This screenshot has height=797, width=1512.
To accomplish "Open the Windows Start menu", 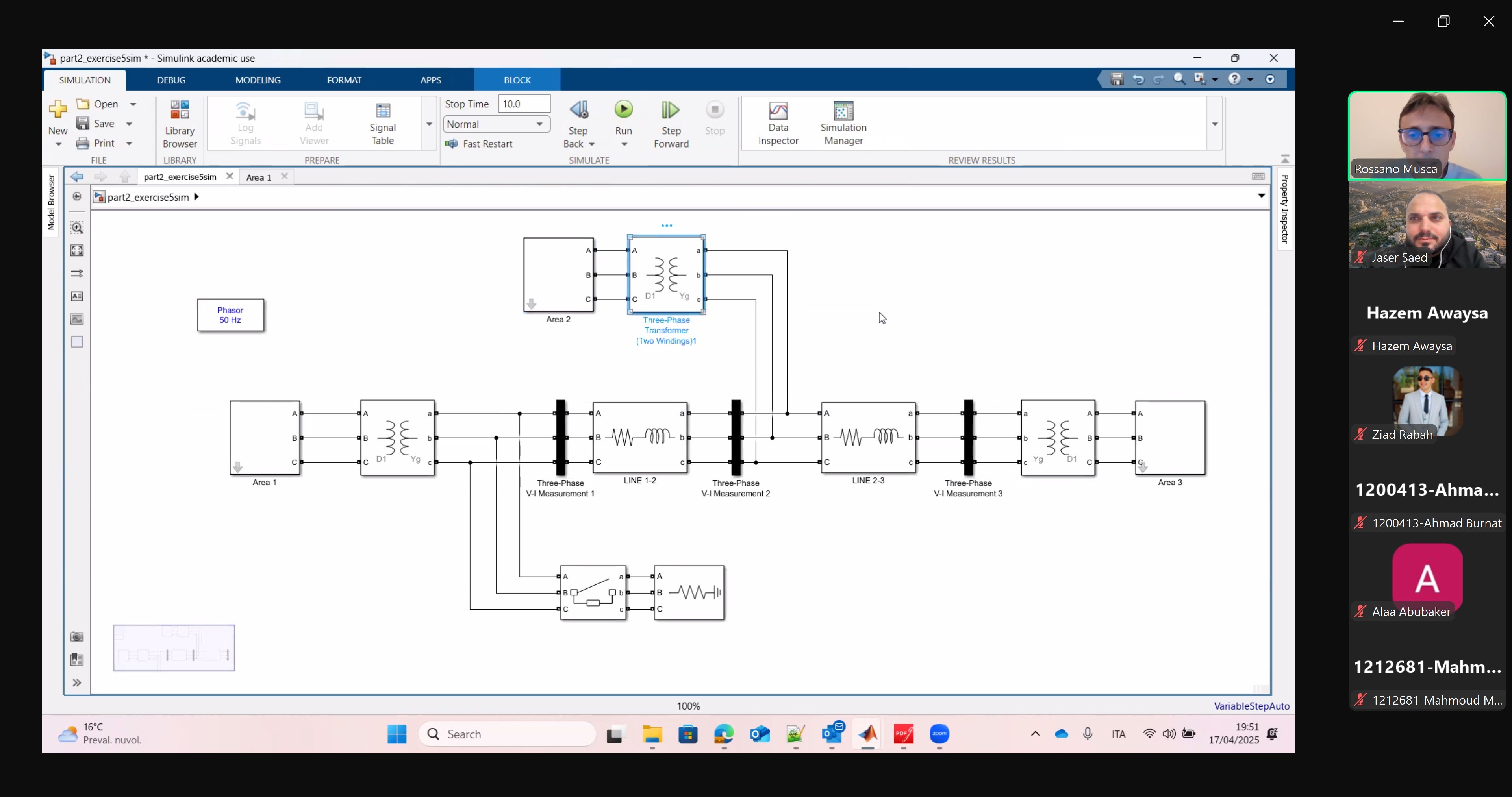I will coord(397,734).
